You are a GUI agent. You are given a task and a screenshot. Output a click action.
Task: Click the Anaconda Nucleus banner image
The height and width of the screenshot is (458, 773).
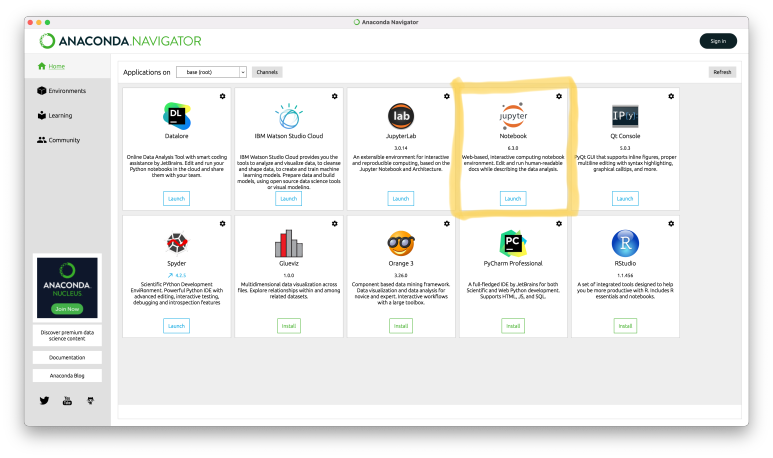click(67, 288)
